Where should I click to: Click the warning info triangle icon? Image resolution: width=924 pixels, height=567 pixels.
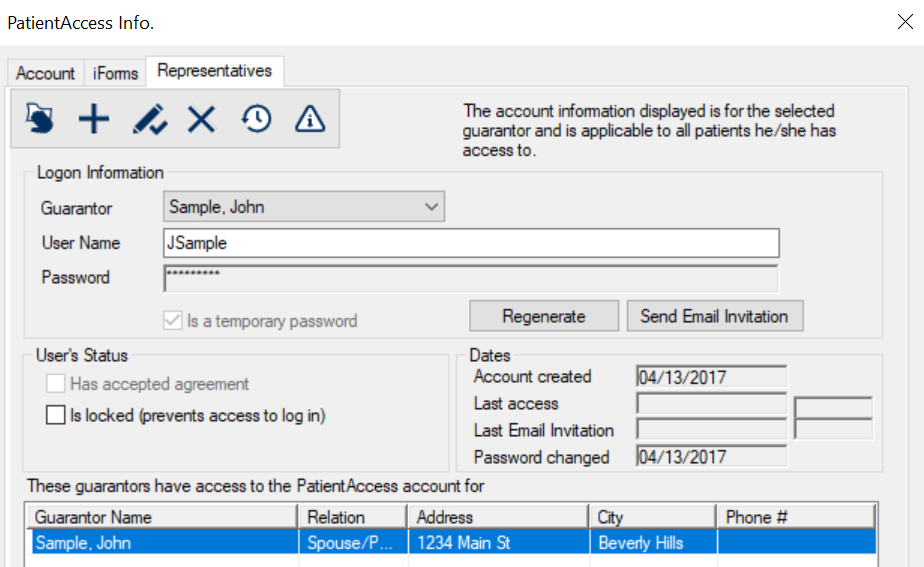point(310,119)
